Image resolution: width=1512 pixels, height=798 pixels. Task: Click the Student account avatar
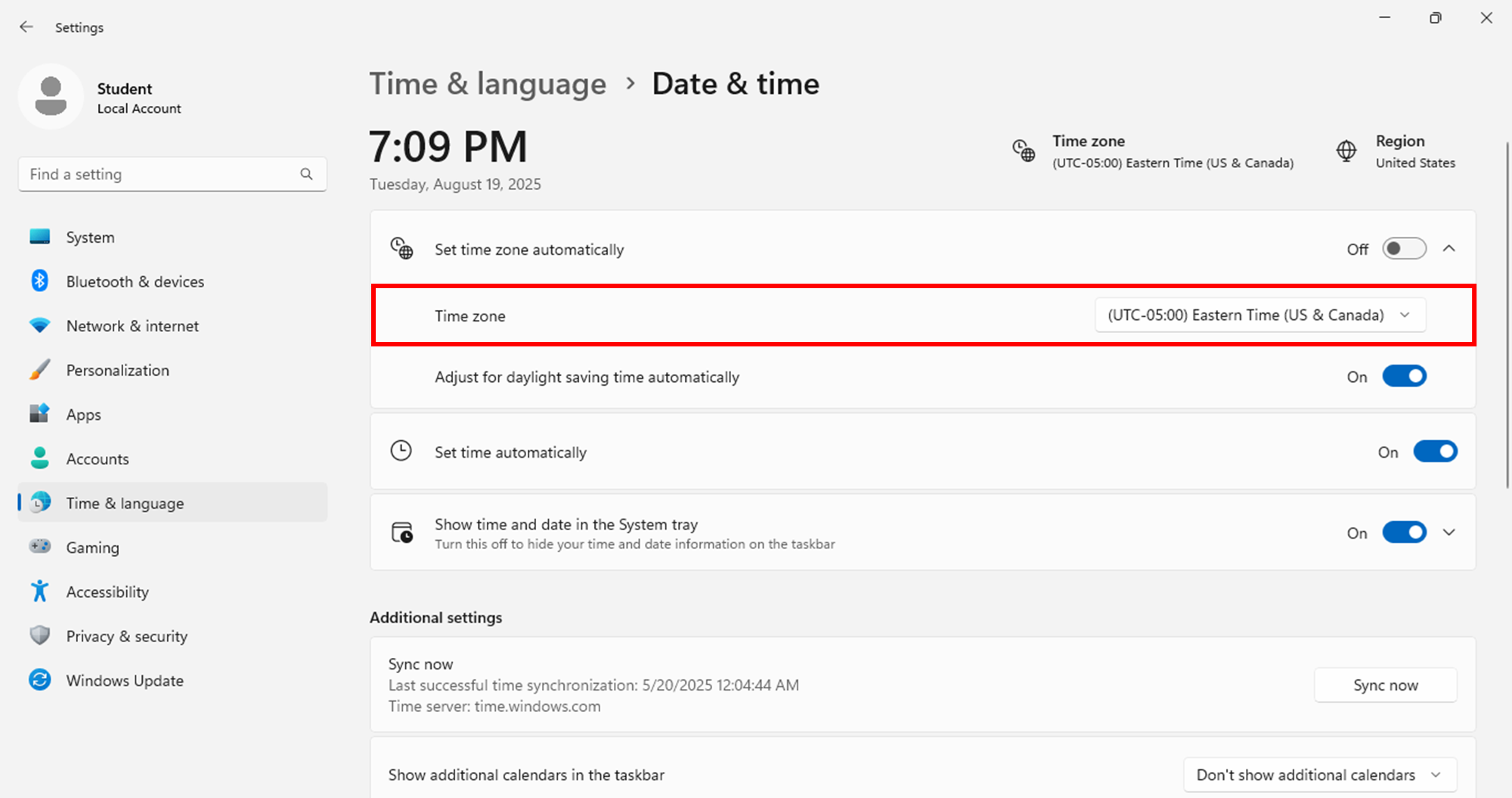point(51,97)
